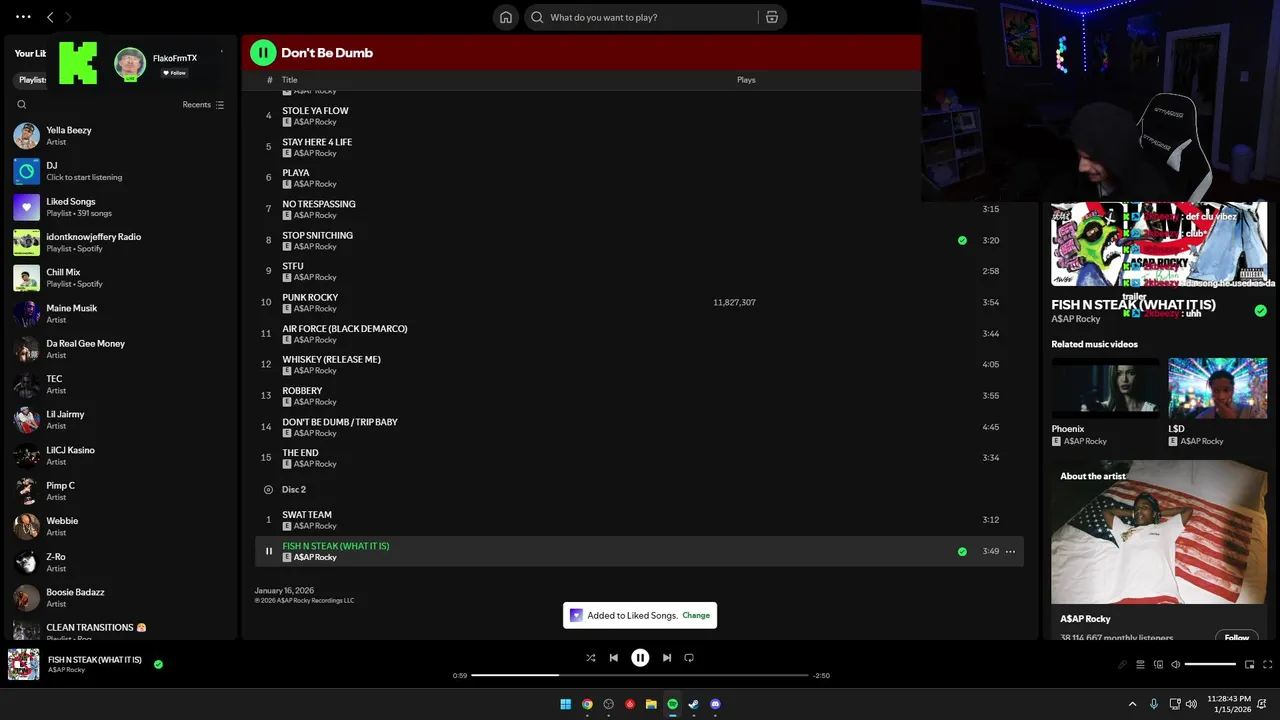The image size is (1280, 720).
Task: Open Connect to a device
Action: (1158, 664)
